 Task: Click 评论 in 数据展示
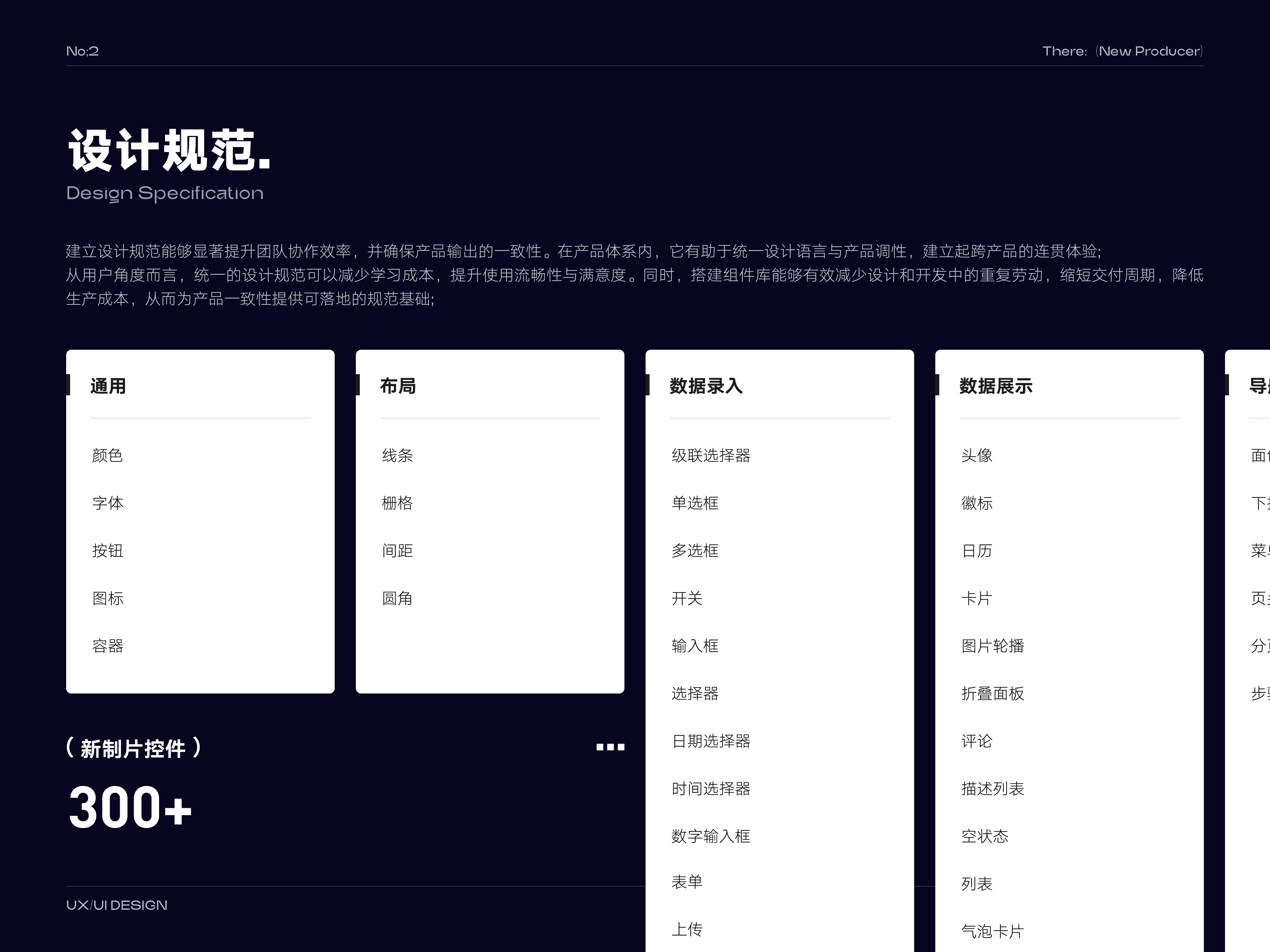[x=977, y=741]
